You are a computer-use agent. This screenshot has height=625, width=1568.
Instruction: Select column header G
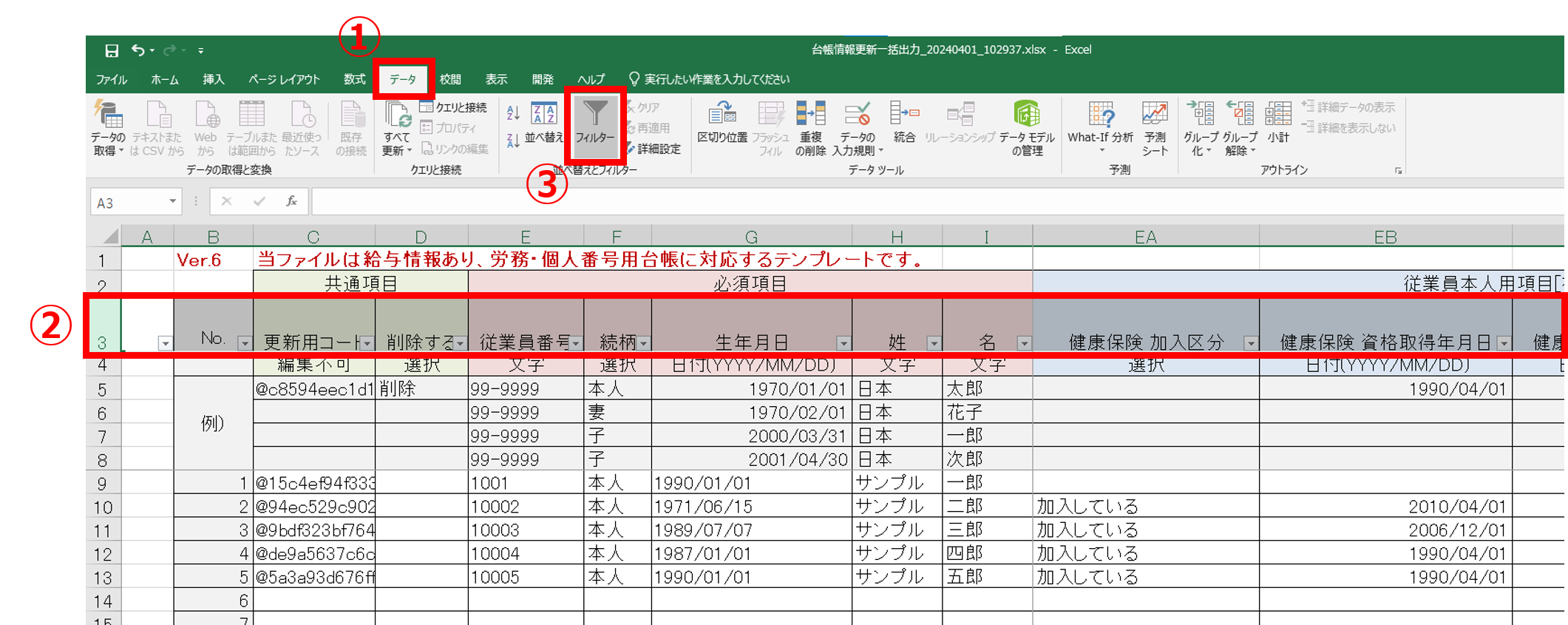pos(751,237)
